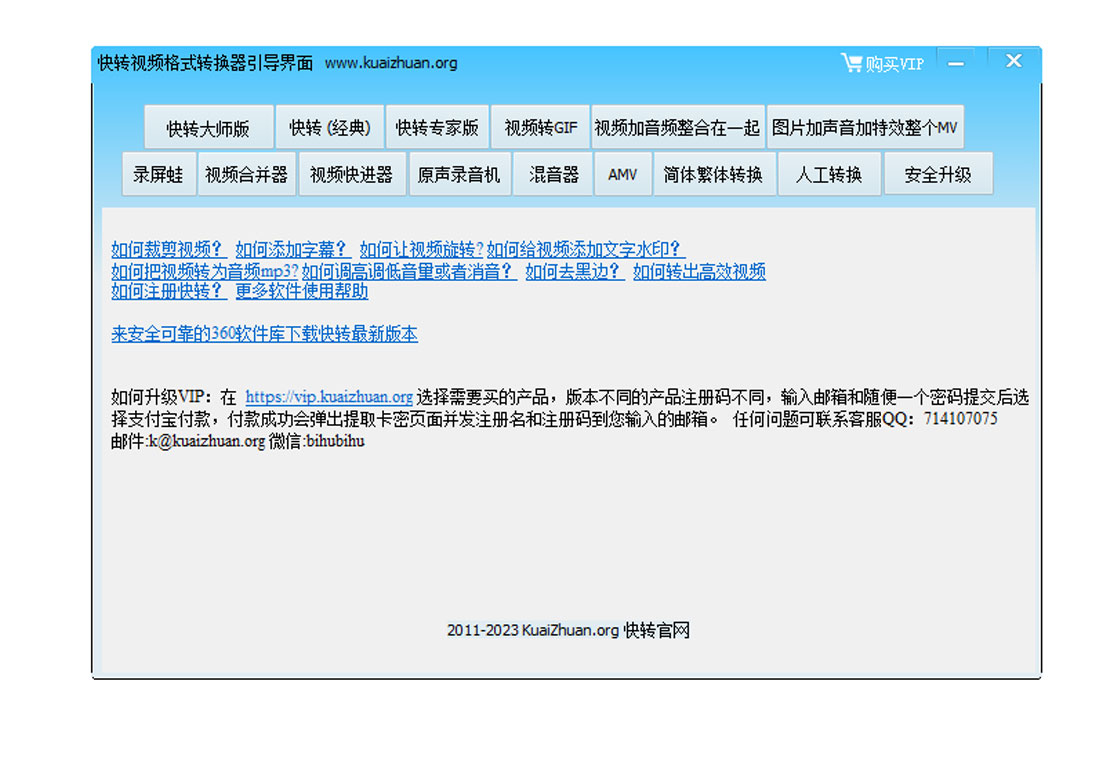Open 简体繁体转换 converter
1120x760 pixels.
pyautogui.click(x=714, y=174)
